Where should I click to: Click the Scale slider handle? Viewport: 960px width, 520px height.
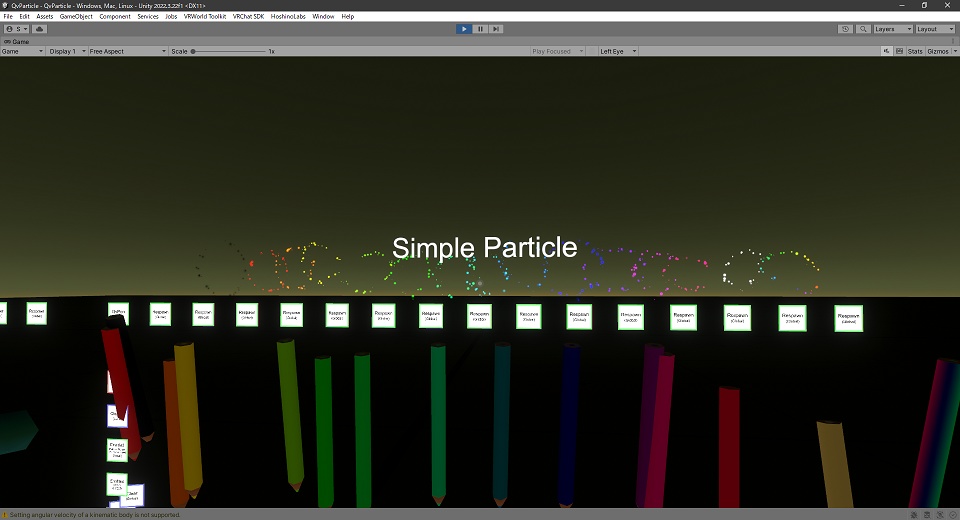click(x=193, y=51)
